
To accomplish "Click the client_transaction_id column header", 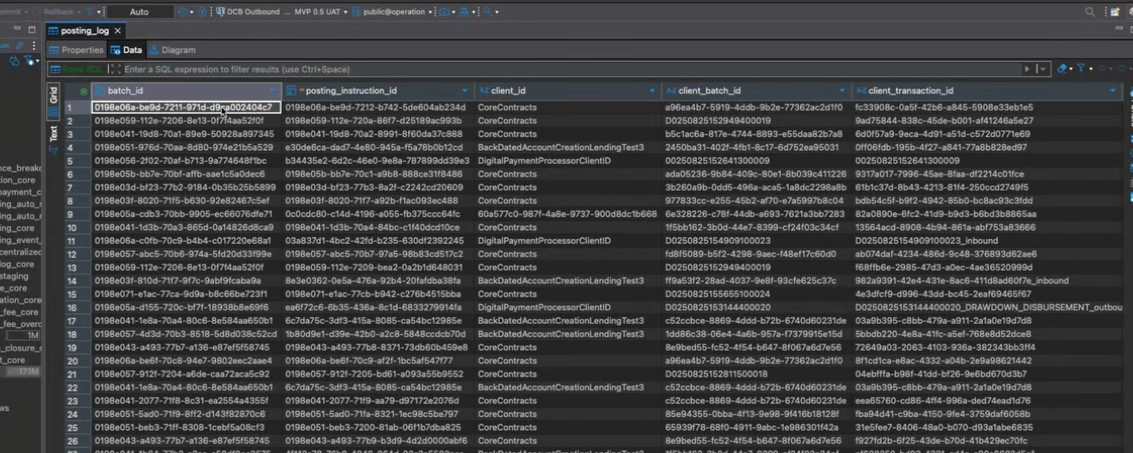I will click(910, 91).
